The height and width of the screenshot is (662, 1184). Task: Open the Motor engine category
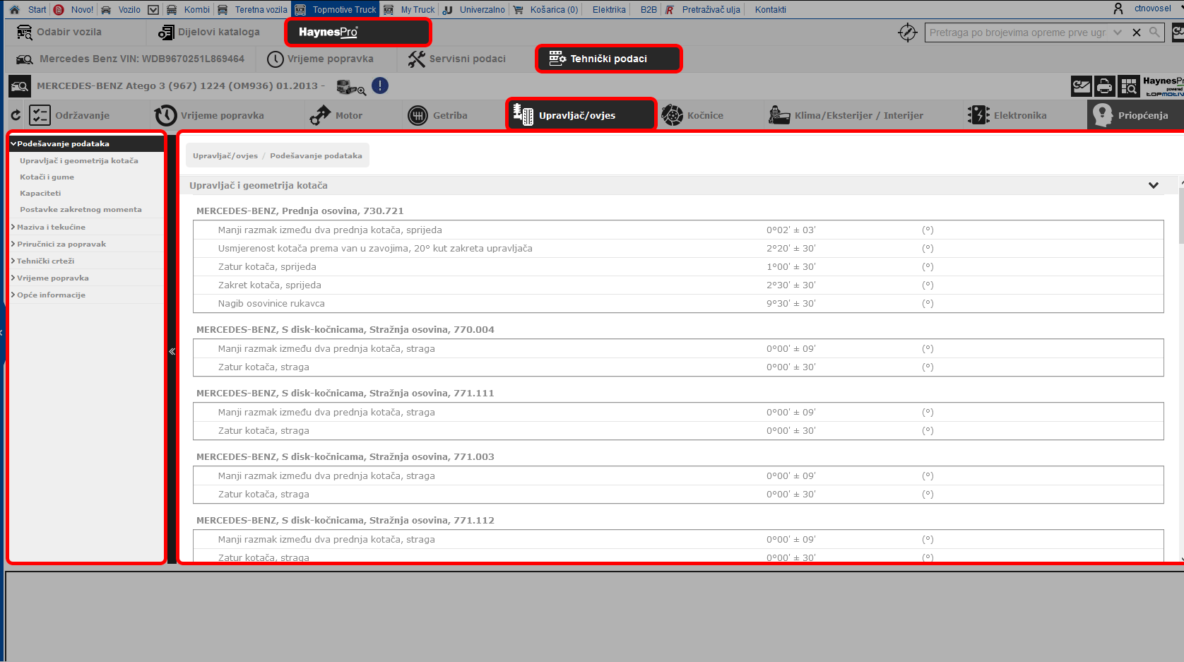(336, 115)
